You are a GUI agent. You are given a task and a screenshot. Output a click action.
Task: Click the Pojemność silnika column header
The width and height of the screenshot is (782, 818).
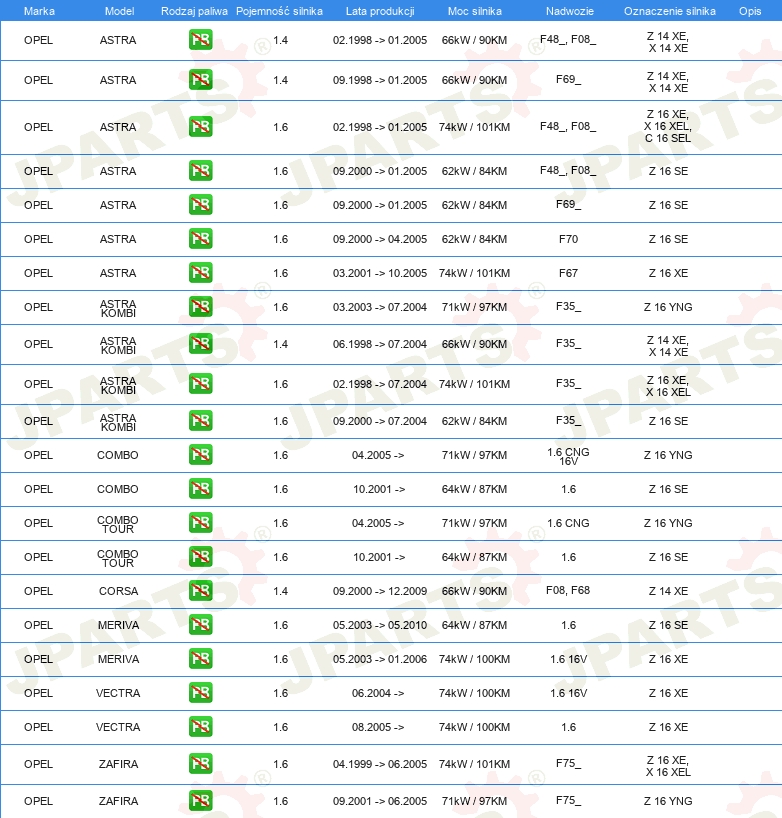point(279,11)
